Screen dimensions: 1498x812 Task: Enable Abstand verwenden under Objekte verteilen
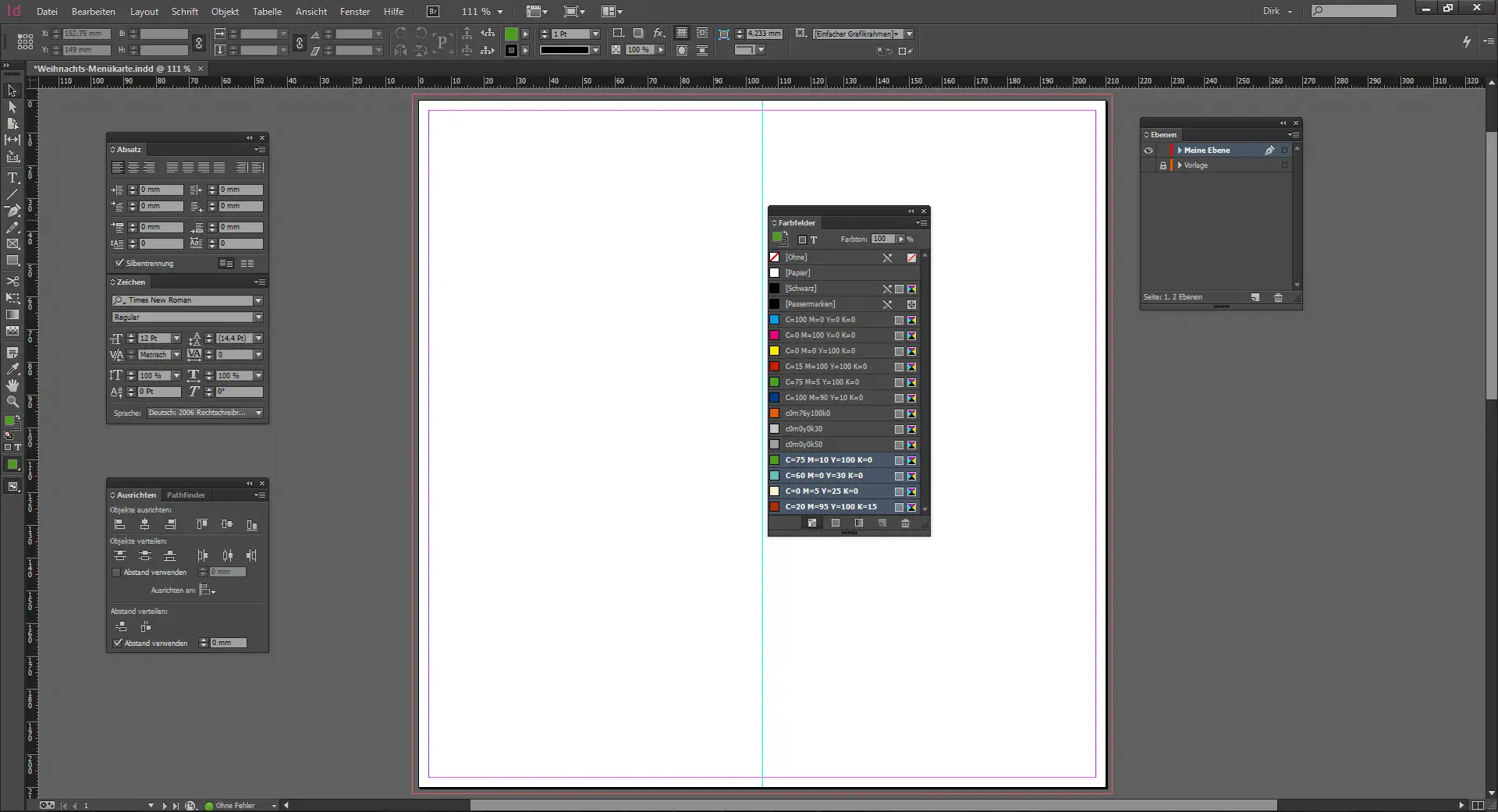116,573
